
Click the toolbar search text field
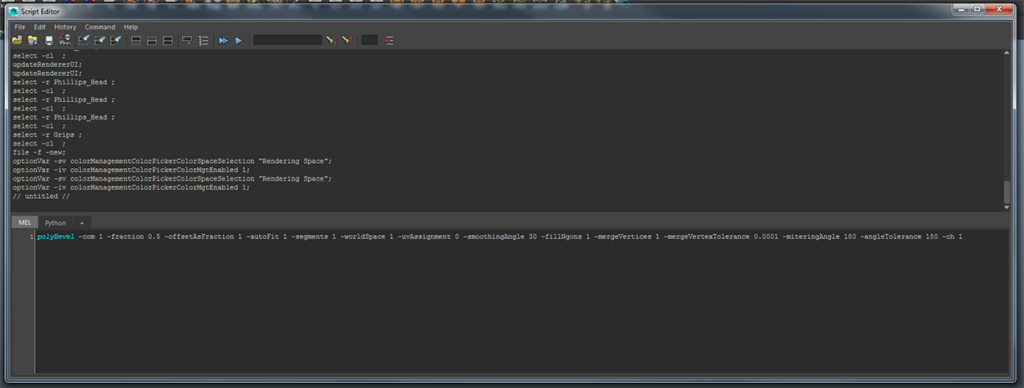[x=287, y=40]
